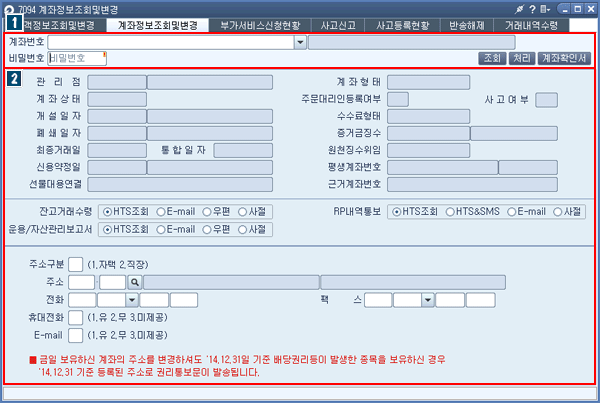Click the 계좌확인서 button
Screen dimensions: 600x403
click(x=564, y=58)
